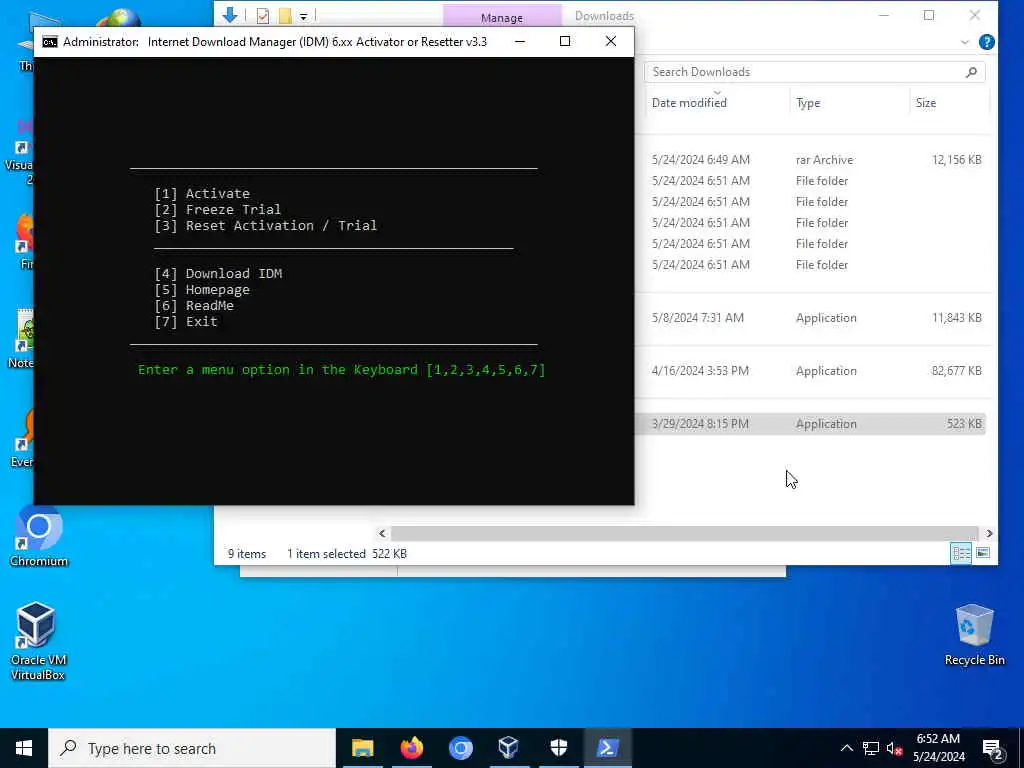The width and height of the screenshot is (1024, 768).
Task: Open Windows Security shield in the taskbar
Action: coord(558,748)
